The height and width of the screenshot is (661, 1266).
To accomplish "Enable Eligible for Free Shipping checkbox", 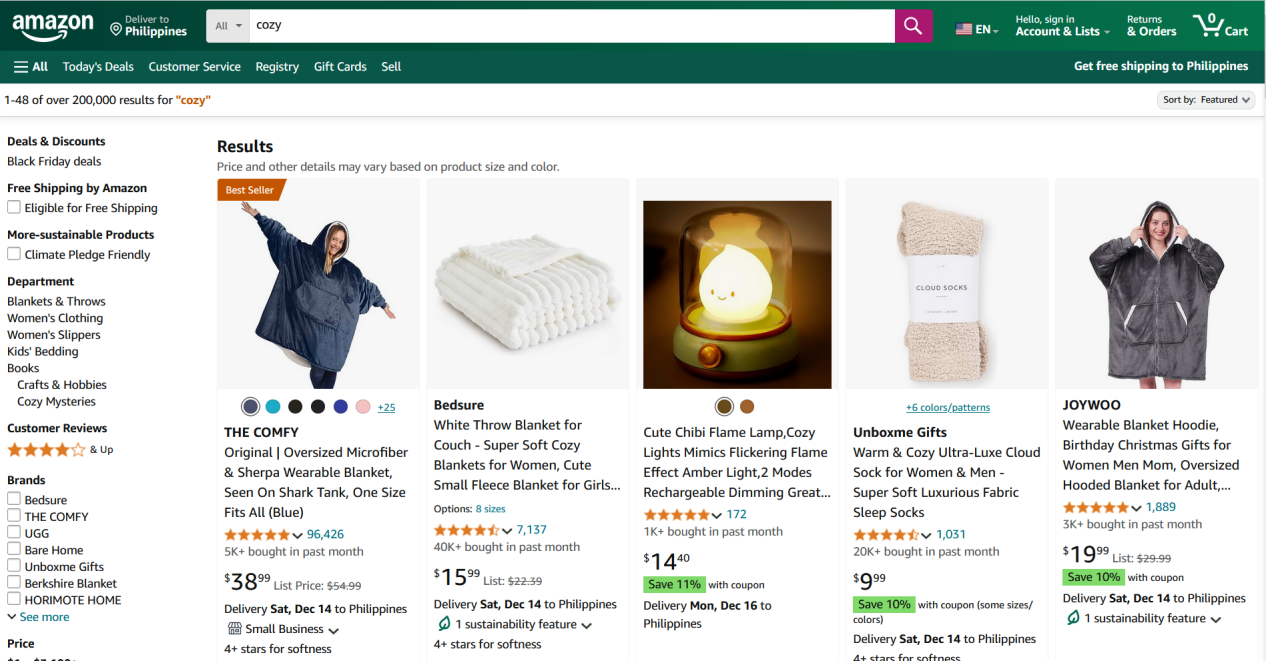I will pos(14,208).
